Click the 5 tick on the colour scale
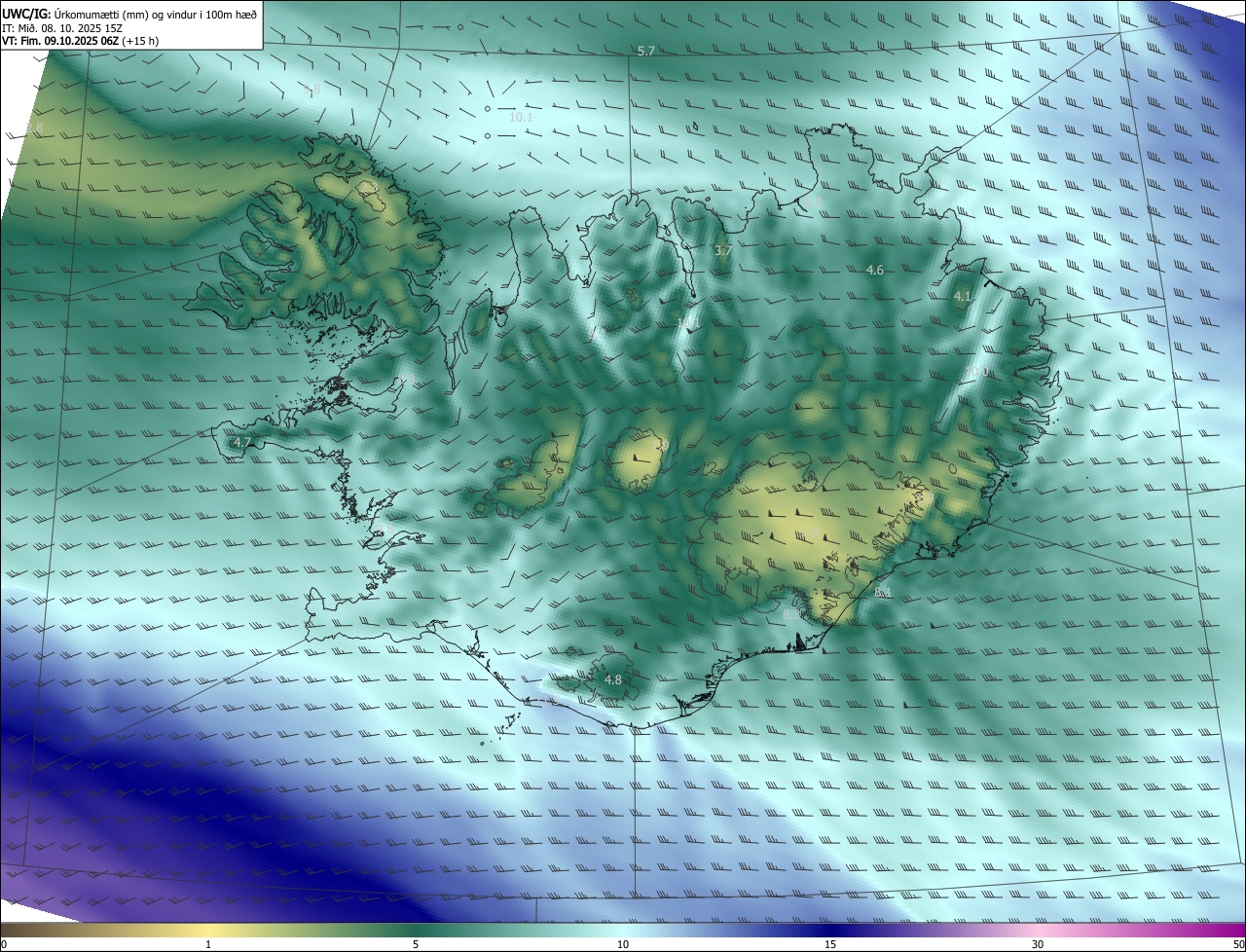 416,944
